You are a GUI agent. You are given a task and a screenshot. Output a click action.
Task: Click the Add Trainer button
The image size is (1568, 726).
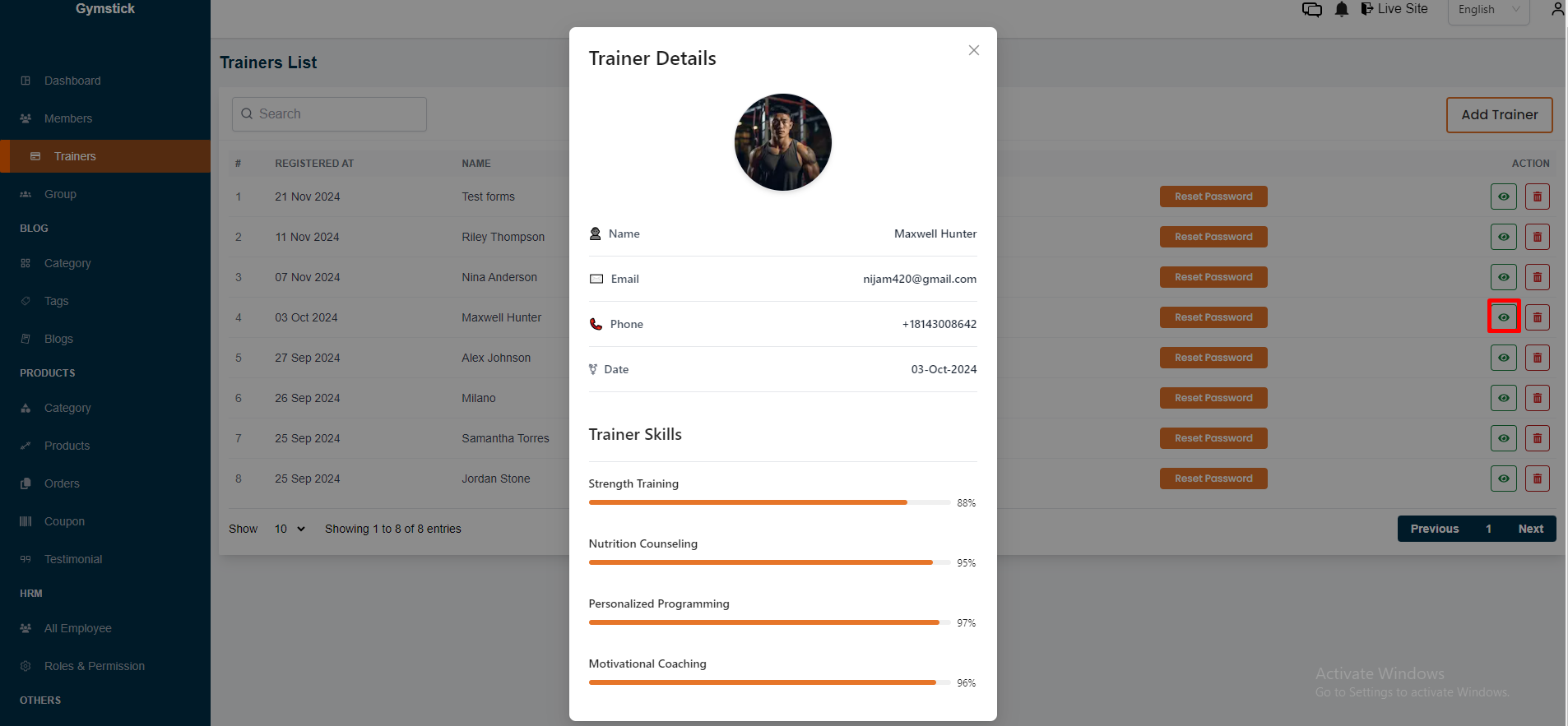click(1498, 115)
